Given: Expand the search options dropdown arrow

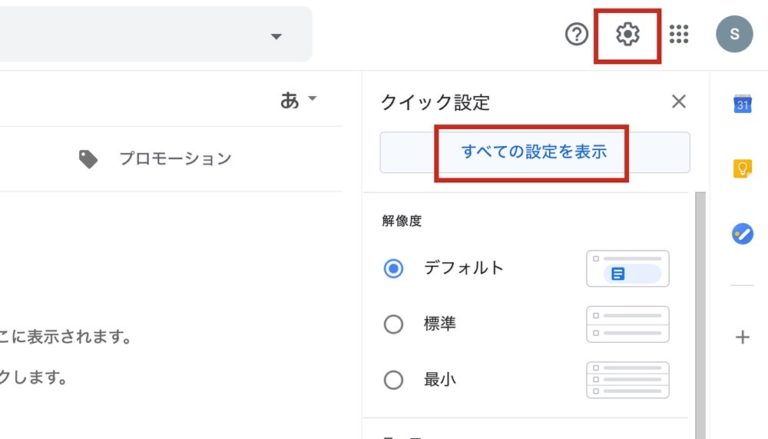Looking at the screenshot, I should click(x=275, y=37).
